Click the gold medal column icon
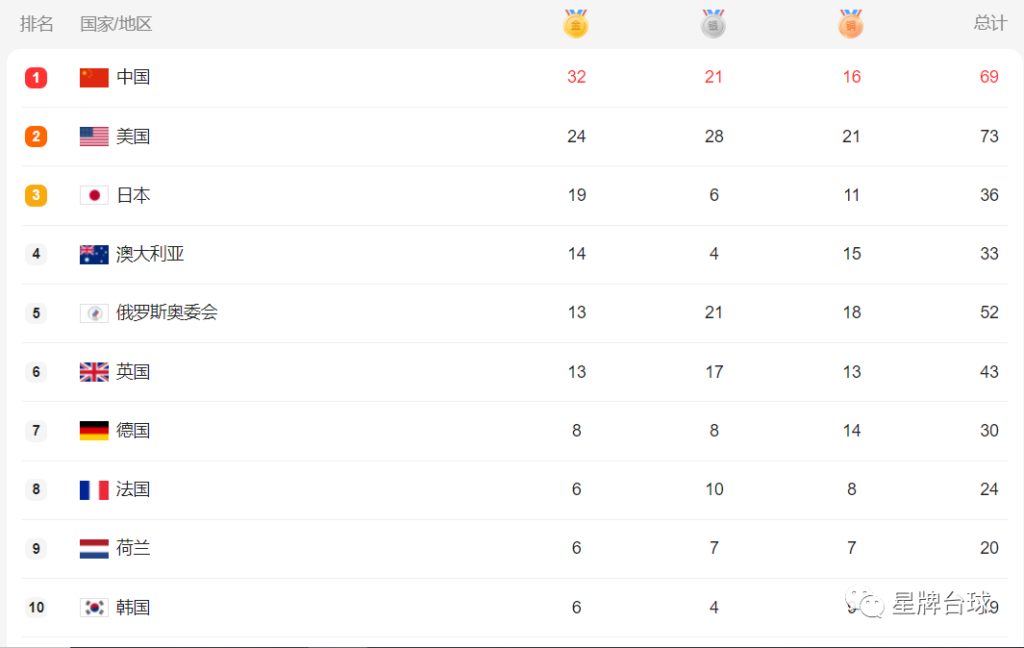The image size is (1024, 648). click(x=575, y=24)
